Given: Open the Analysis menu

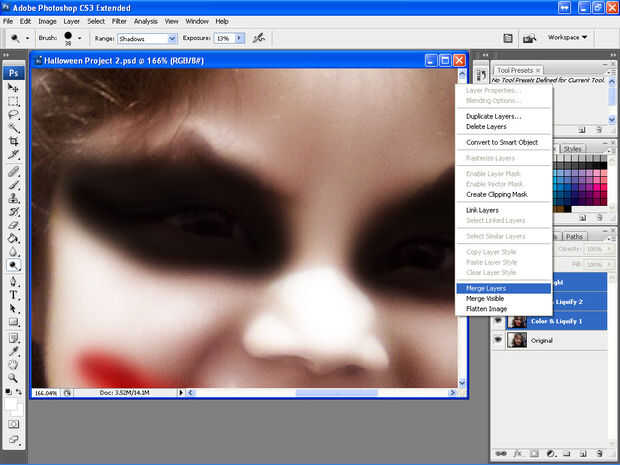Looking at the screenshot, I should pyautogui.click(x=146, y=21).
